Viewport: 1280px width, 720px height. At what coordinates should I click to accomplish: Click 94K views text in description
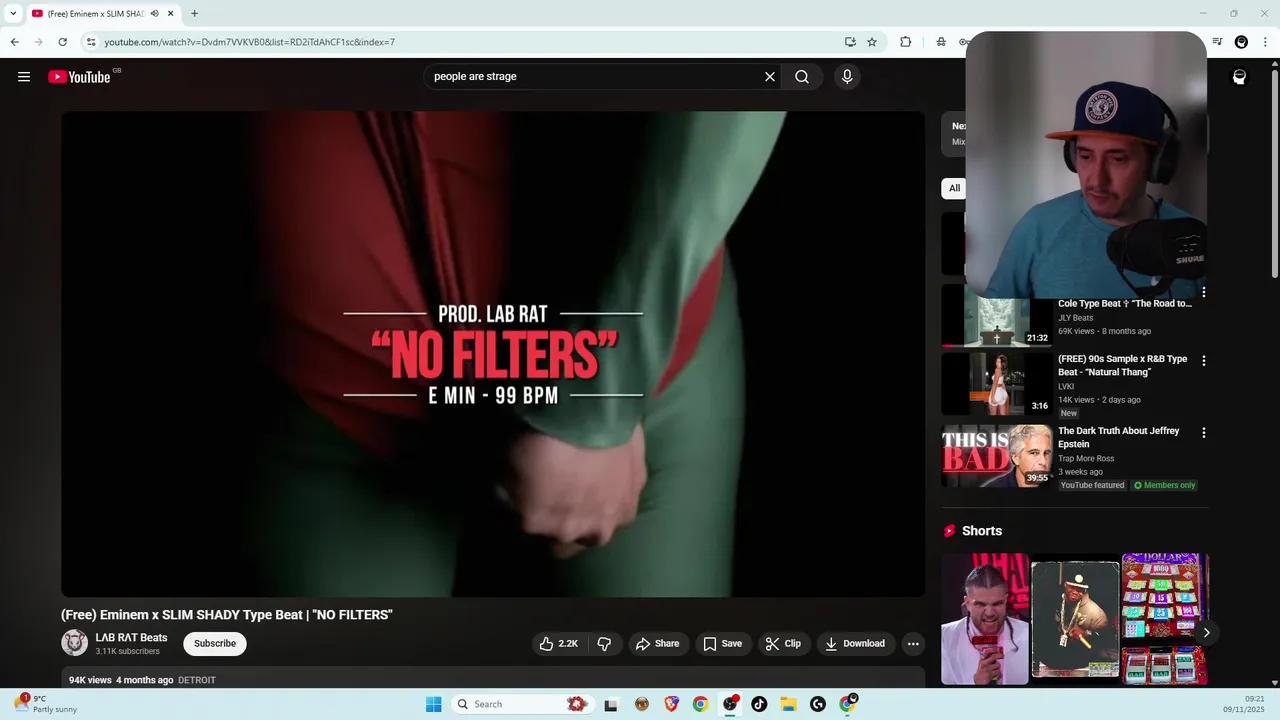pyautogui.click(x=90, y=680)
